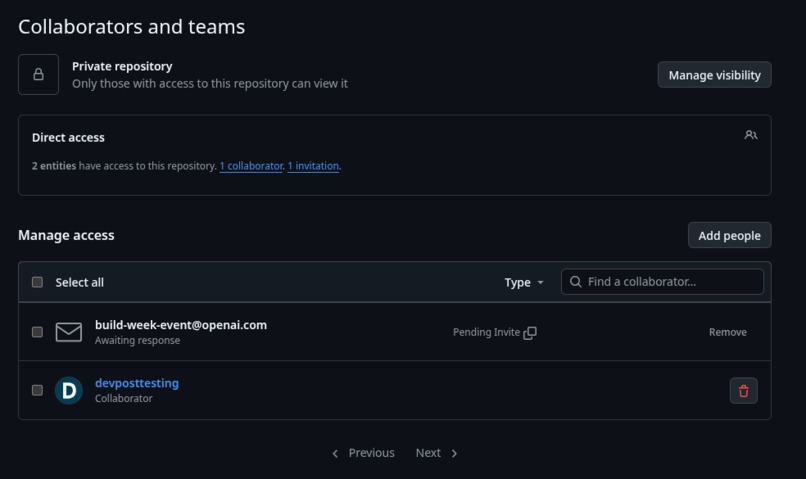Viewport: 806px width, 479px height.
Task: Go to the Next page
Action: click(x=436, y=453)
